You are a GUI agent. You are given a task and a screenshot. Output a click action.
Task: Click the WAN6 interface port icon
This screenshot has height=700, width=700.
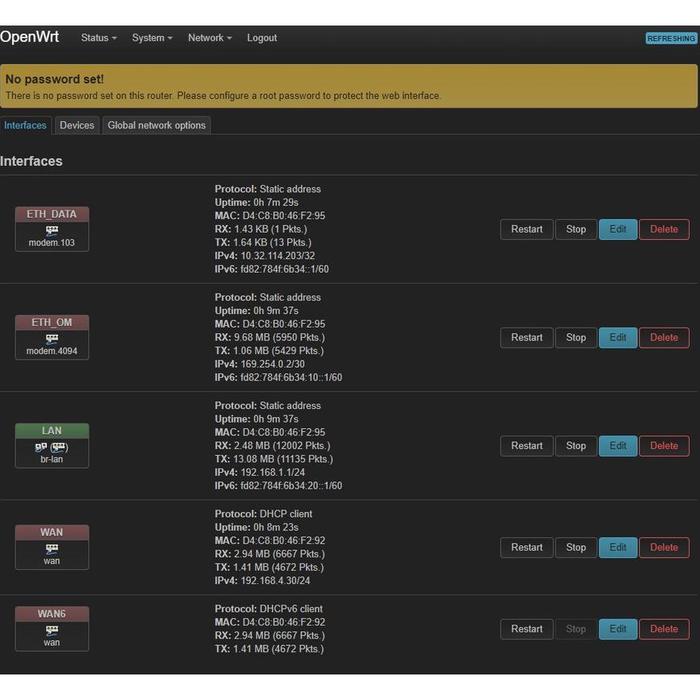click(x=52, y=630)
